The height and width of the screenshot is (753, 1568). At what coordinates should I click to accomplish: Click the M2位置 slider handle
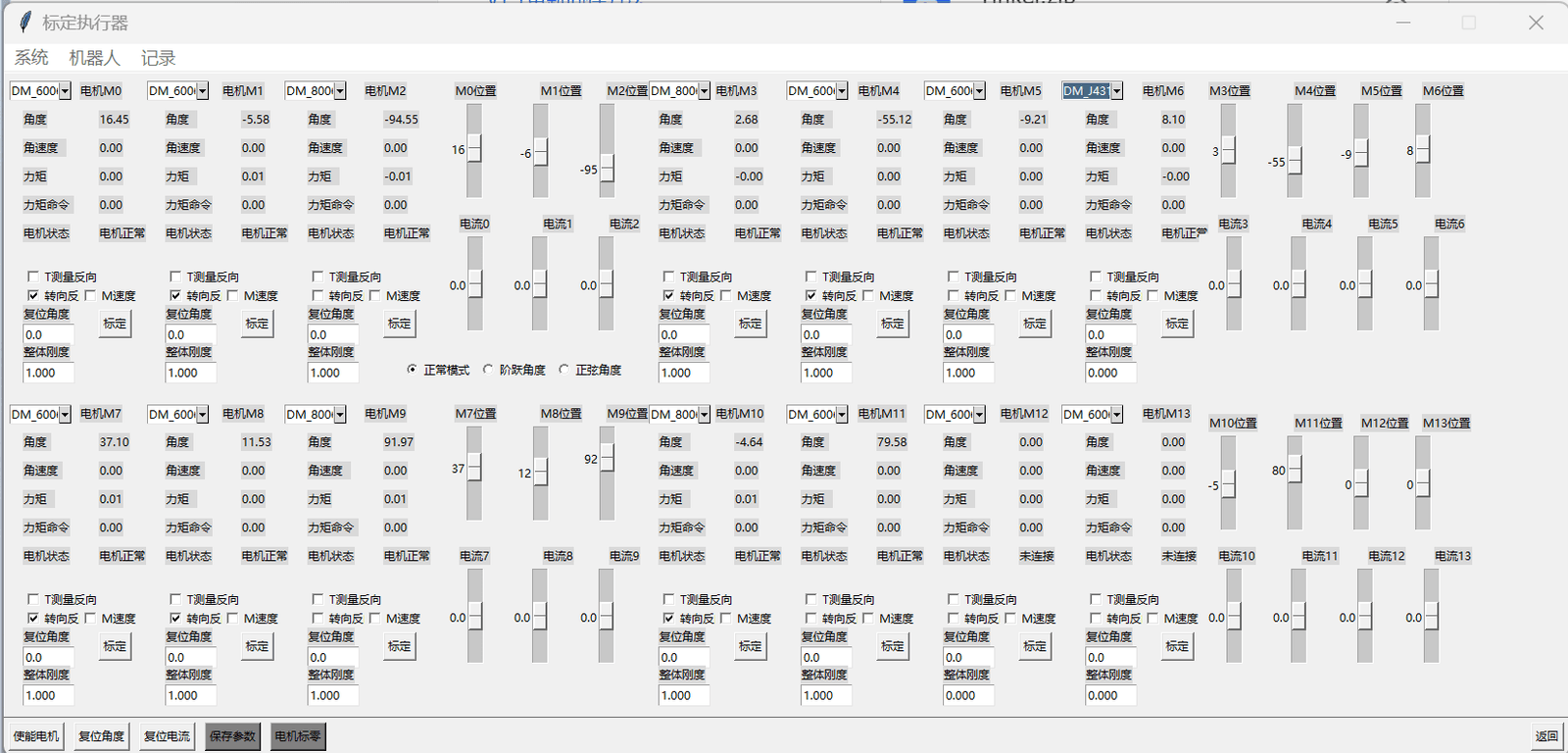coord(608,168)
